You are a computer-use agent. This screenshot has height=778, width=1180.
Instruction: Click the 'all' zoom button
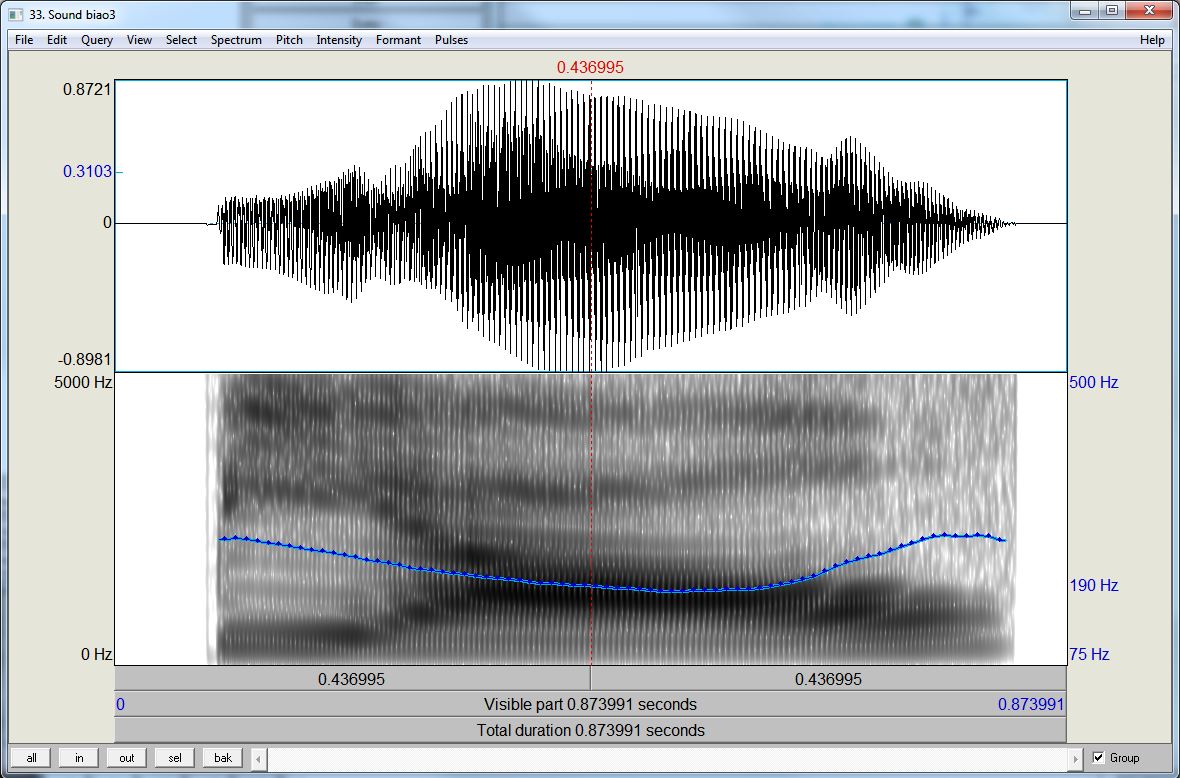point(32,758)
